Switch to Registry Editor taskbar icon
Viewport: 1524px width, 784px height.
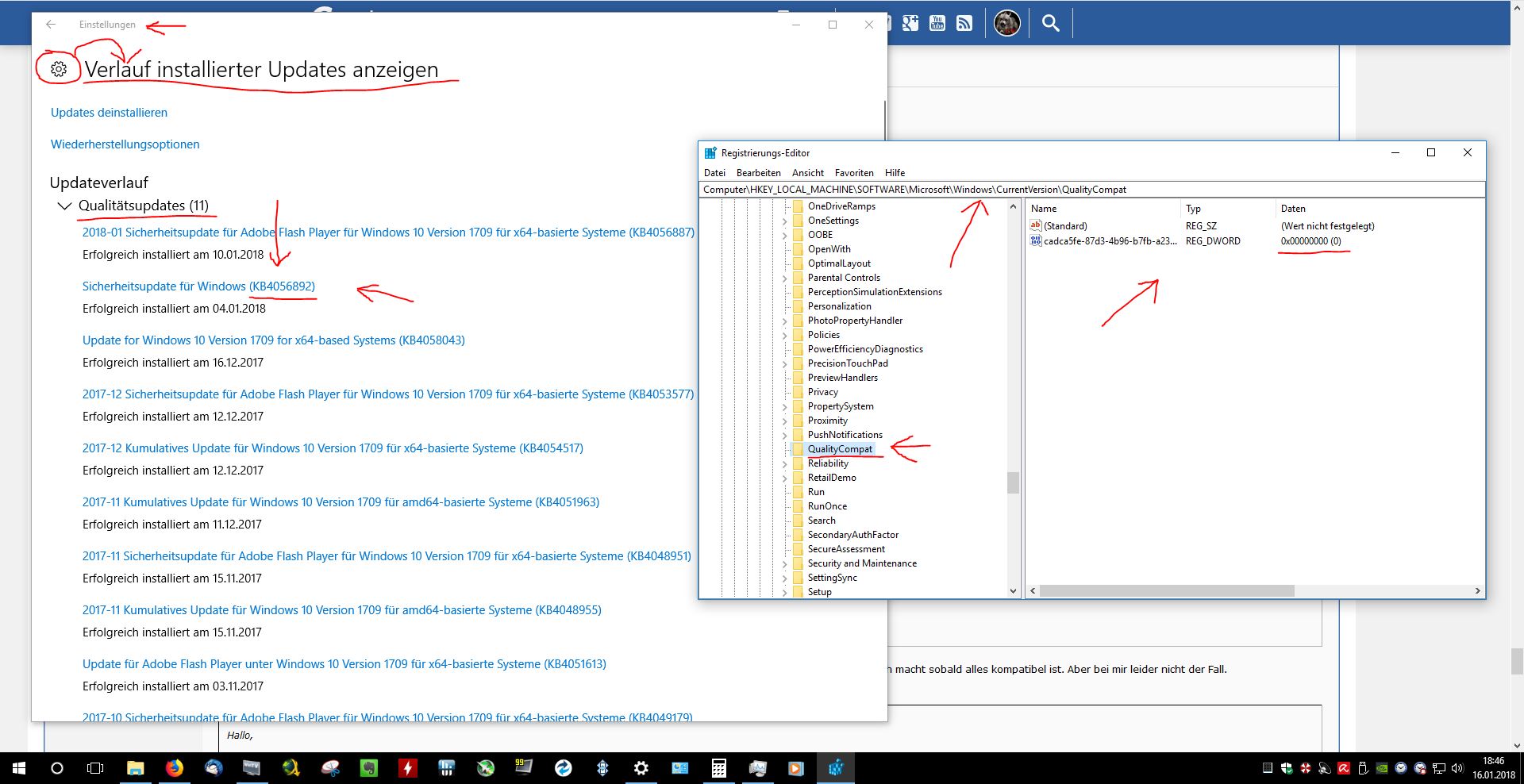point(836,768)
